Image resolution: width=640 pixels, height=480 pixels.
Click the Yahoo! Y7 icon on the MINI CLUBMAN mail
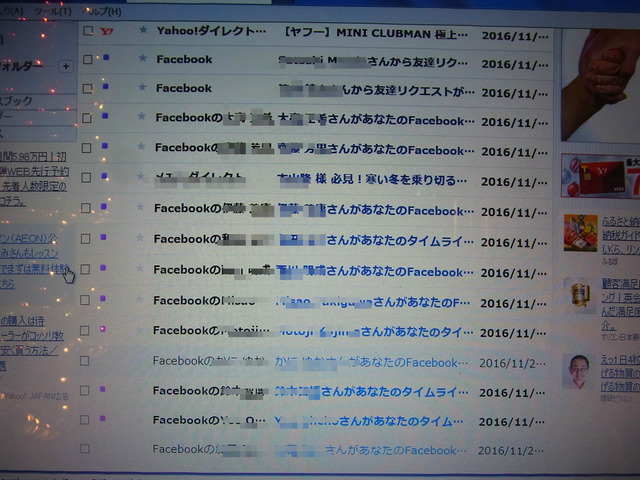(107, 31)
